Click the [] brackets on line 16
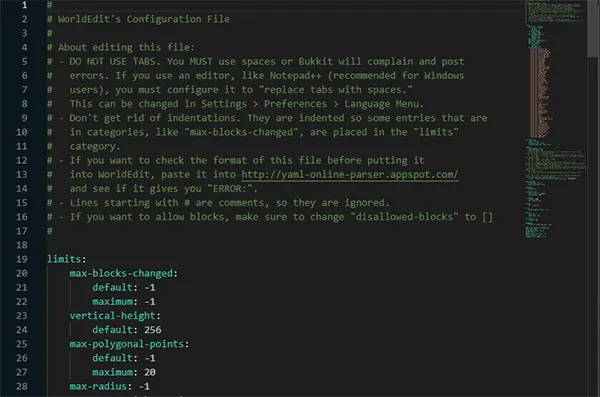600x397 pixels. [x=488, y=217]
